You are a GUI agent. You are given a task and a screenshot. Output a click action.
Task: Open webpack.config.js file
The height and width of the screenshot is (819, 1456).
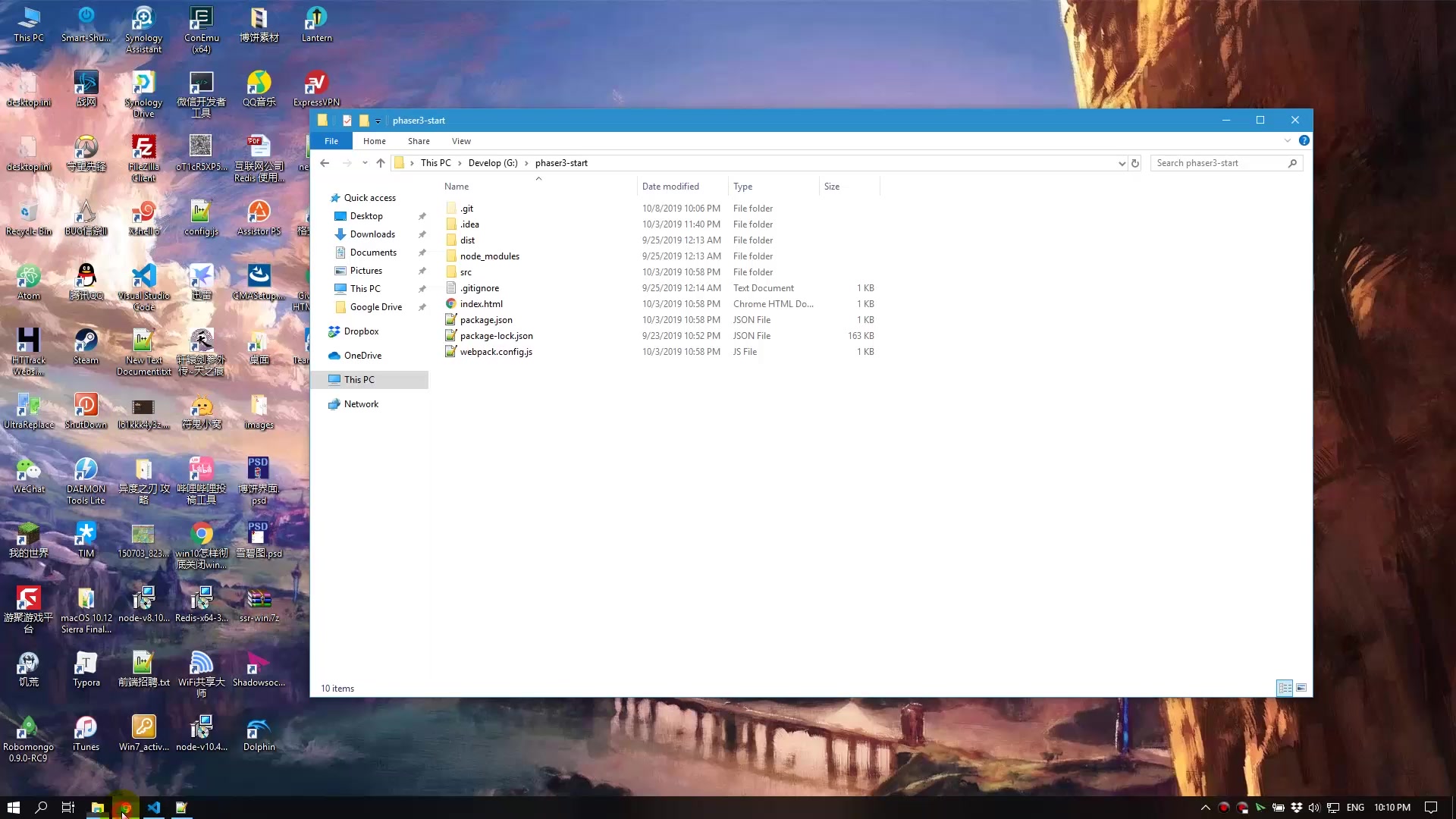tap(497, 351)
